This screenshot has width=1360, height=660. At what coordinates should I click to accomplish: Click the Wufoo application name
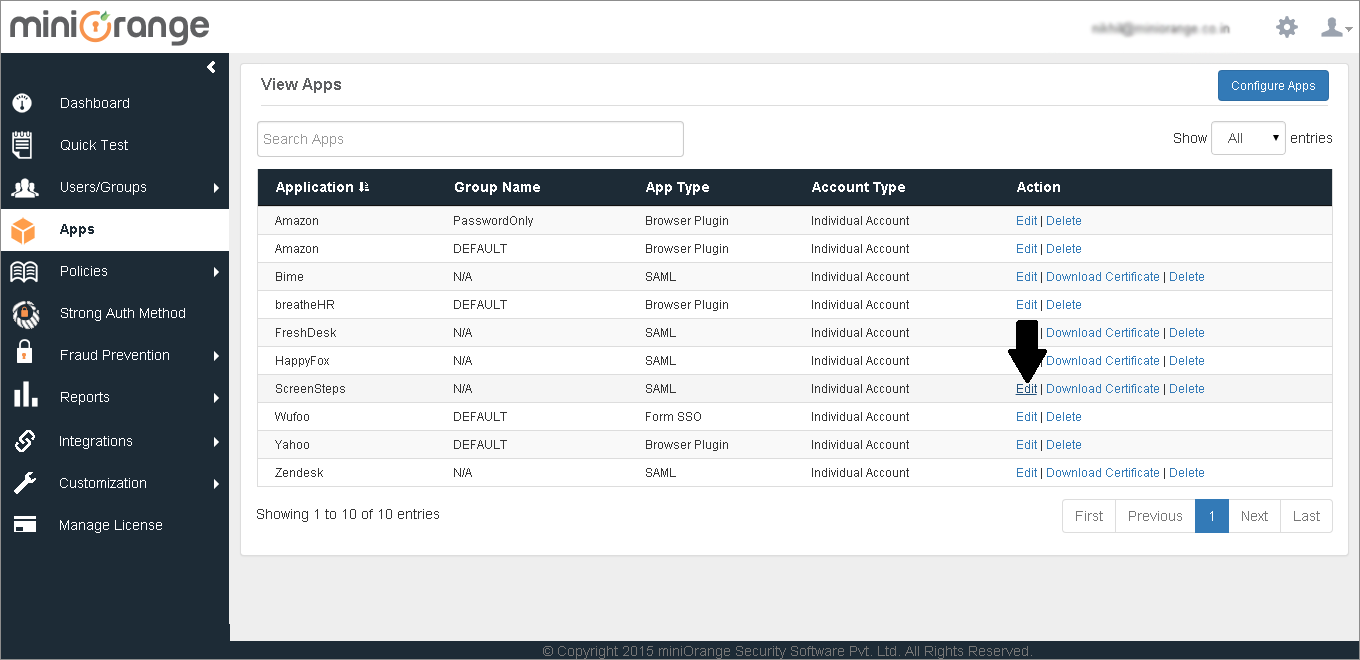point(292,417)
